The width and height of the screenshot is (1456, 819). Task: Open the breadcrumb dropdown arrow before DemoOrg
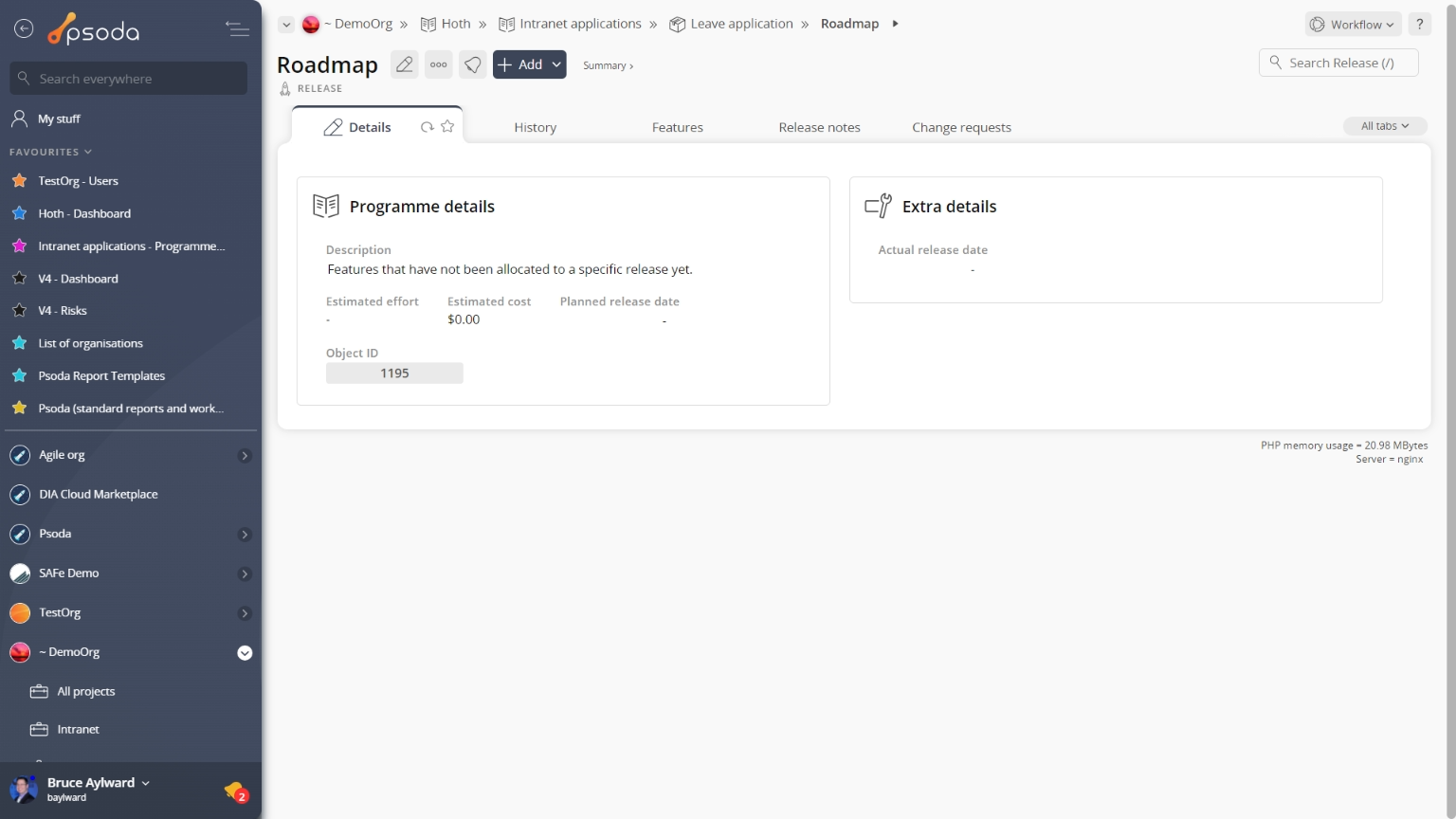[285, 25]
